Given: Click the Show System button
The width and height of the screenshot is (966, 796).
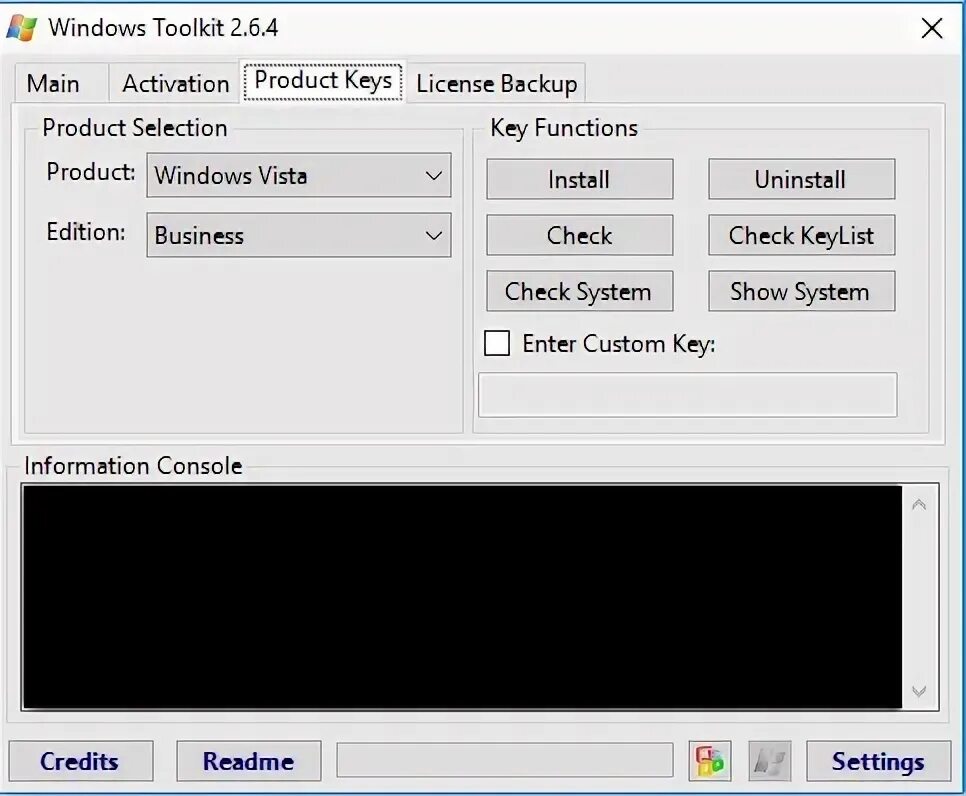Looking at the screenshot, I should (x=802, y=291).
